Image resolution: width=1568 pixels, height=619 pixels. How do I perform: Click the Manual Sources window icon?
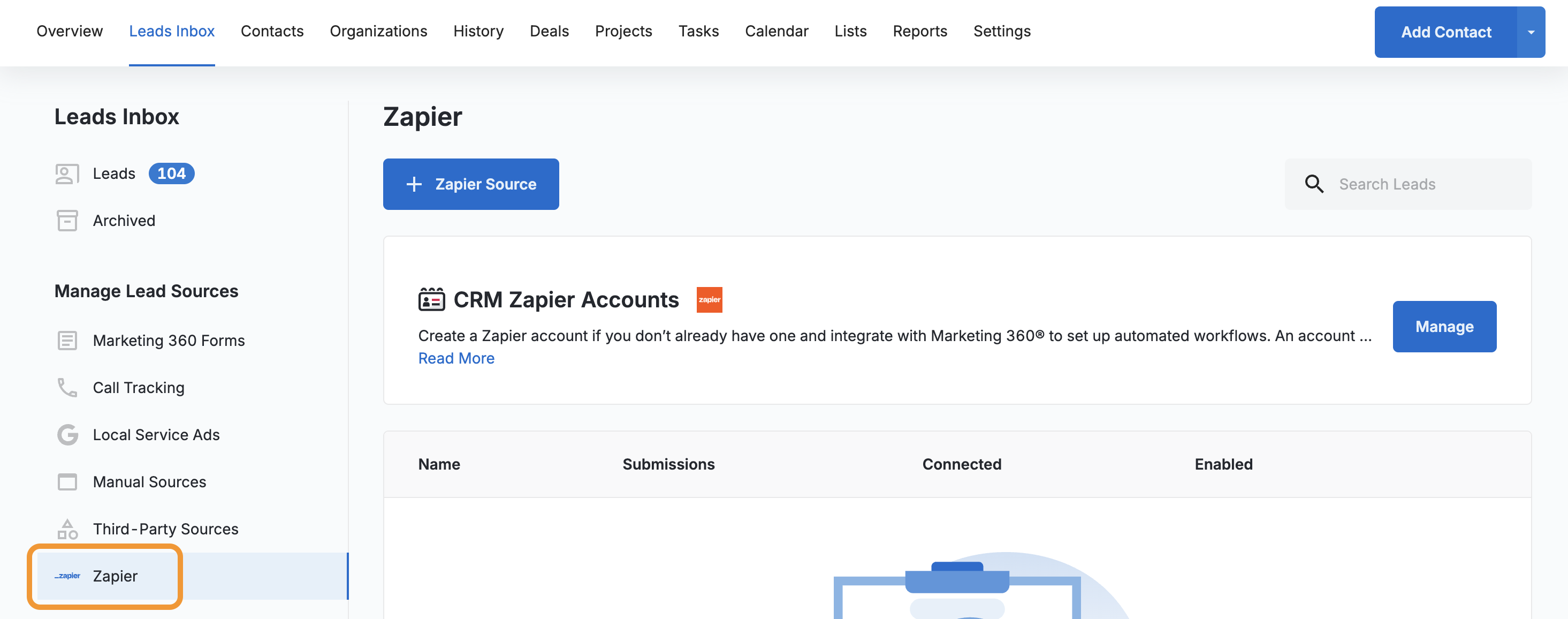point(67,482)
